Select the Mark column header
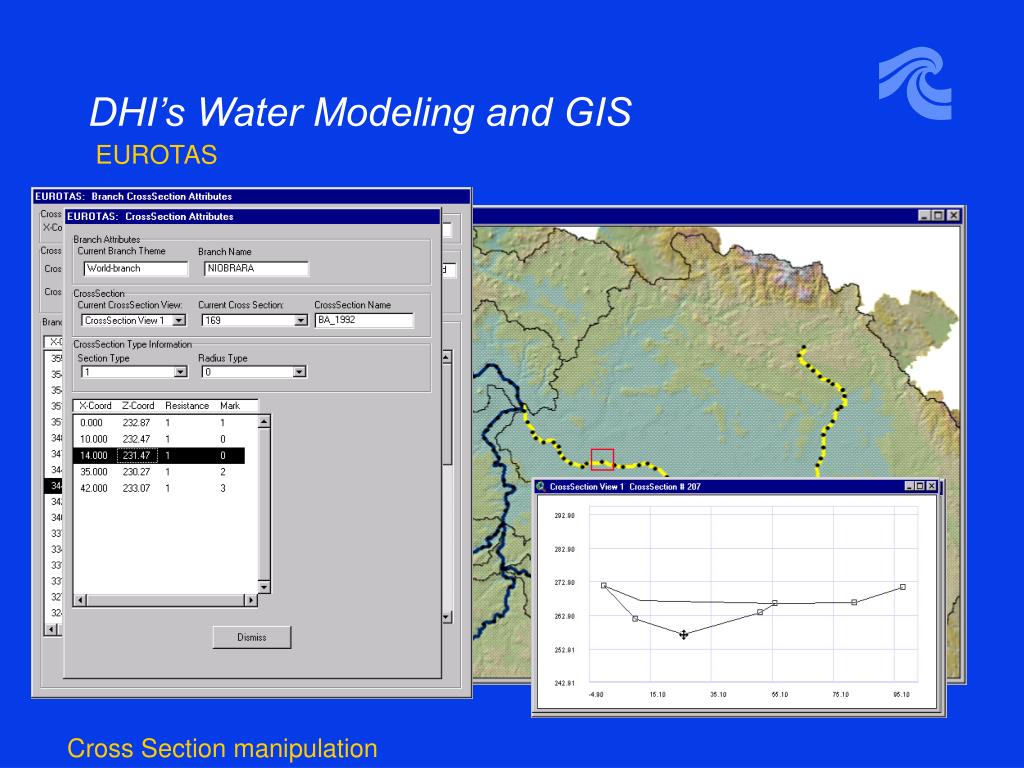The image size is (1024, 768). tap(230, 406)
